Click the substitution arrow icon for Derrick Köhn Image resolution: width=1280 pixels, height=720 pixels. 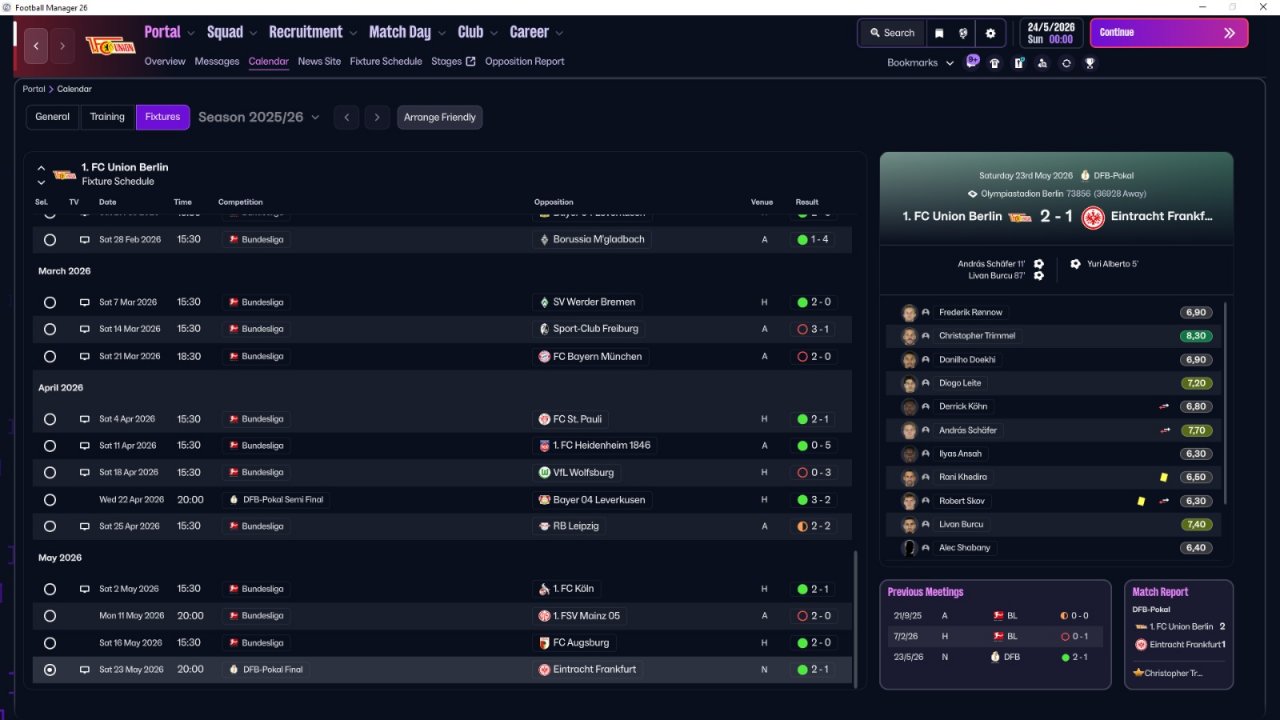1164,407
